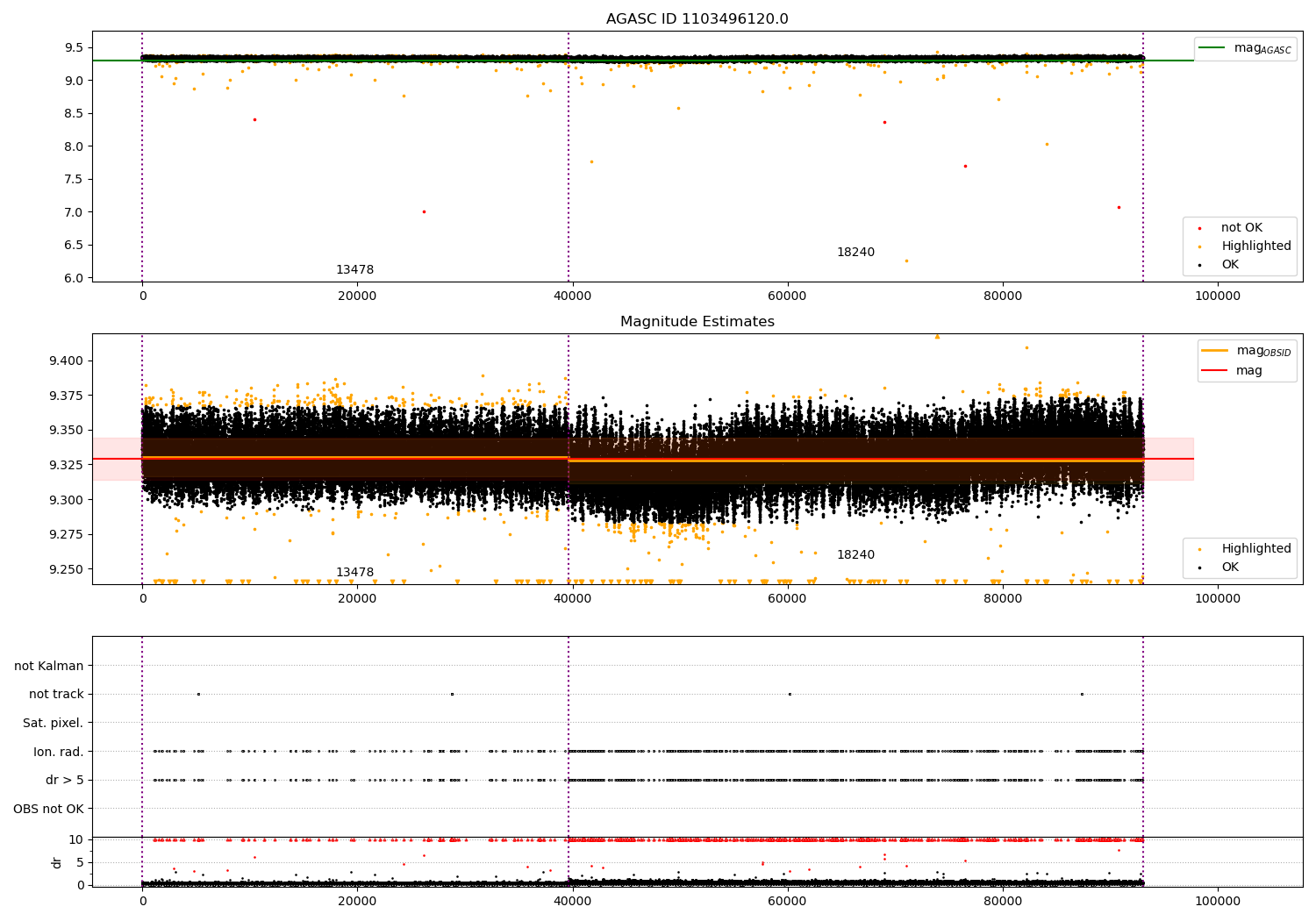1316x921 pixels.
Task: Click the 13478 obsid label in top plot
Action: click(x=354, y=270)
